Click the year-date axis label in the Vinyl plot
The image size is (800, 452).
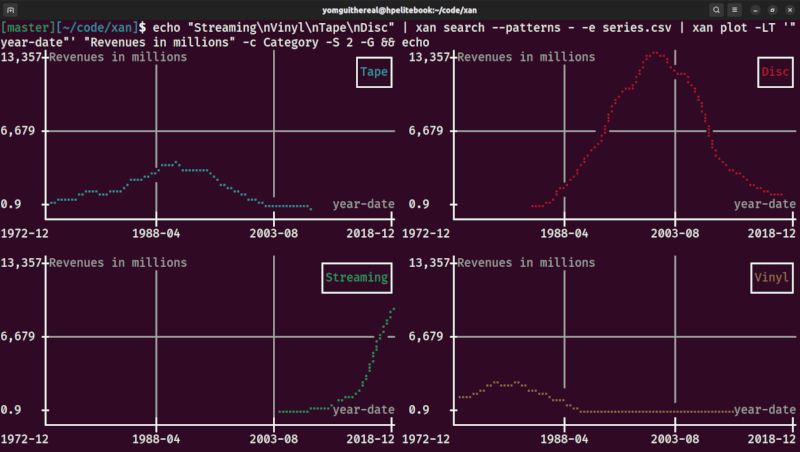pos(764,410)
